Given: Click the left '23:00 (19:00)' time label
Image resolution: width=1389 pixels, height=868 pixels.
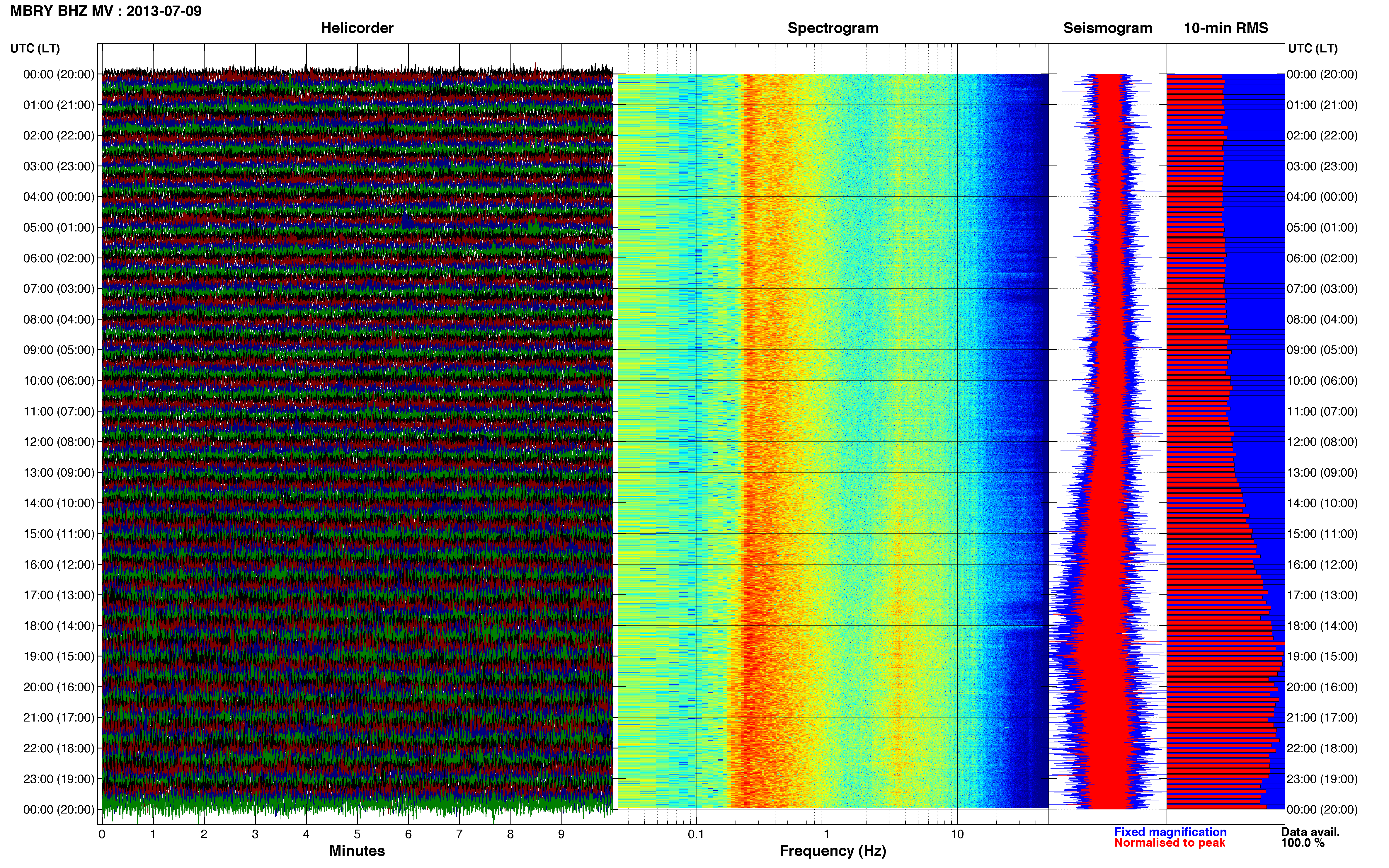Looking at the screenshot, I should (59, 779).
